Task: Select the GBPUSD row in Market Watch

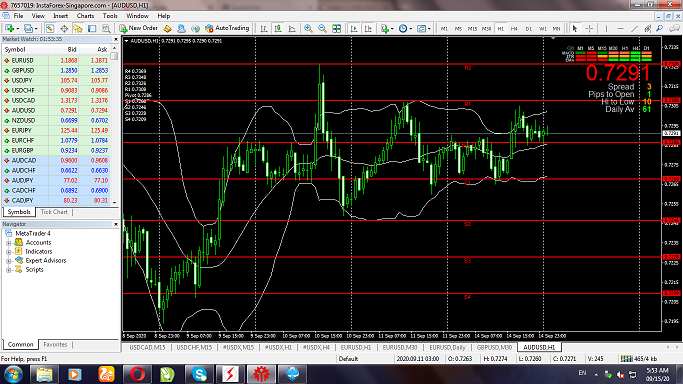Action: (x=56, y=71)
